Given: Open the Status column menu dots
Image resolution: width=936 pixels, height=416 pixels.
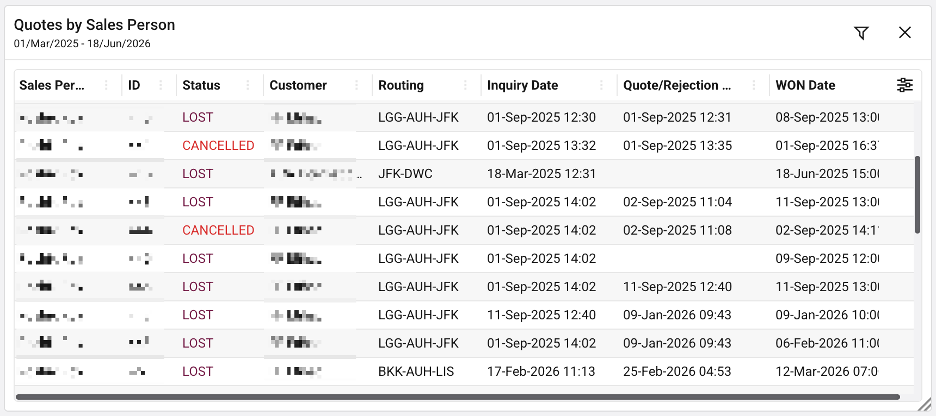Looking at the screenshot, I should [x=248, y=85].
